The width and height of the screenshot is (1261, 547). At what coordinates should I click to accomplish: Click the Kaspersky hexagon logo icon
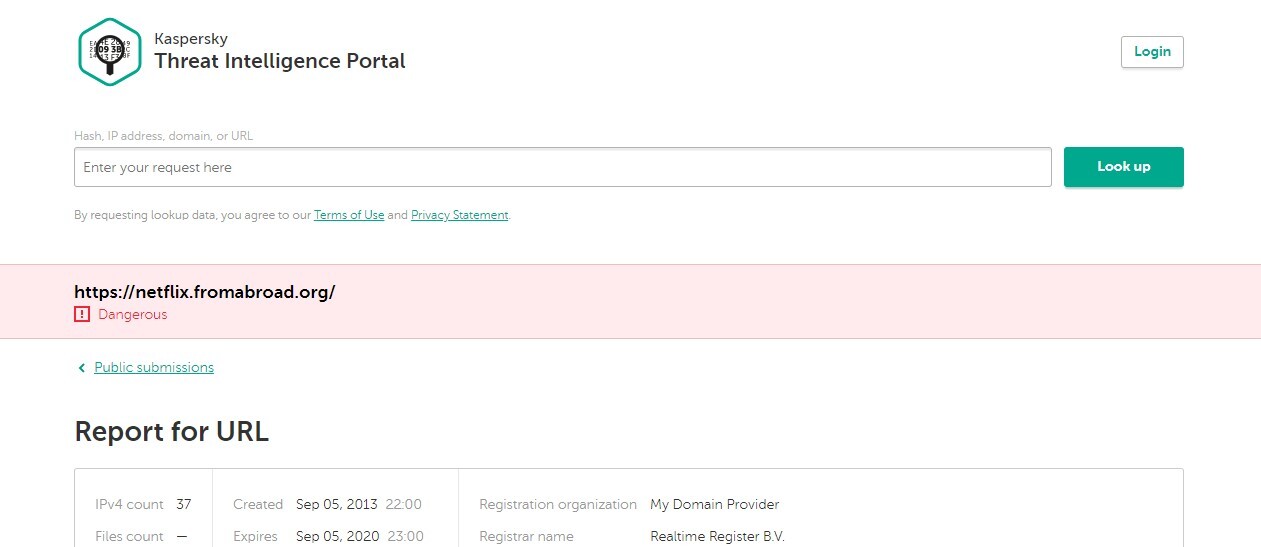(110, 51)
